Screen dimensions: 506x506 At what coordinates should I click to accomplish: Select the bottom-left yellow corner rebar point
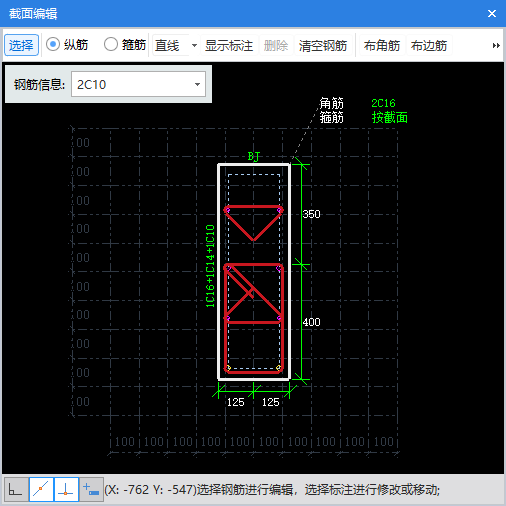[x=228, y=368]
